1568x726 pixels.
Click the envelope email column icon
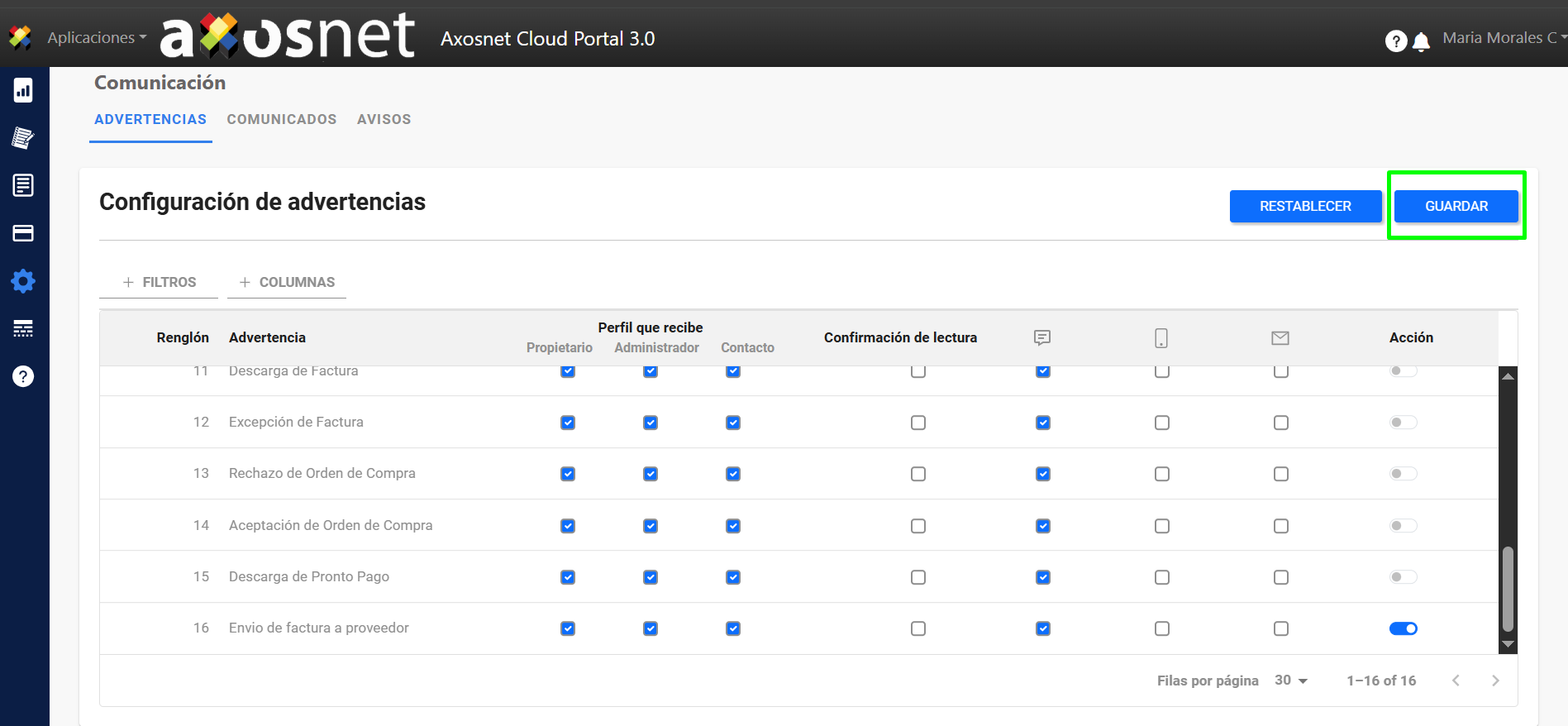coord(1280,337)
